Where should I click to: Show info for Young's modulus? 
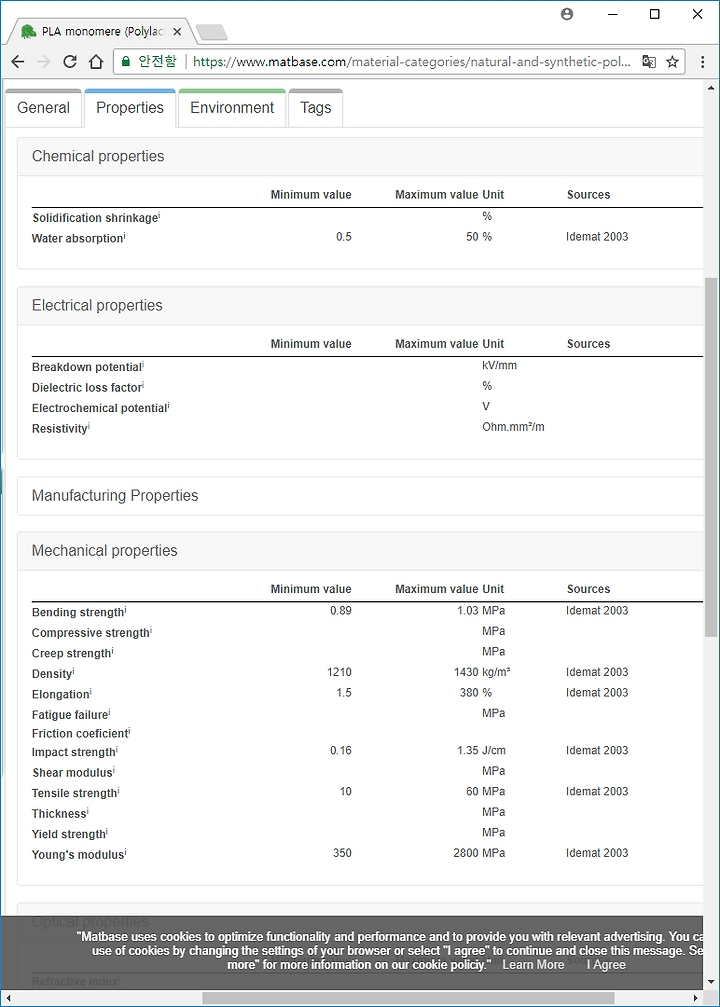(x=125, y=852)
